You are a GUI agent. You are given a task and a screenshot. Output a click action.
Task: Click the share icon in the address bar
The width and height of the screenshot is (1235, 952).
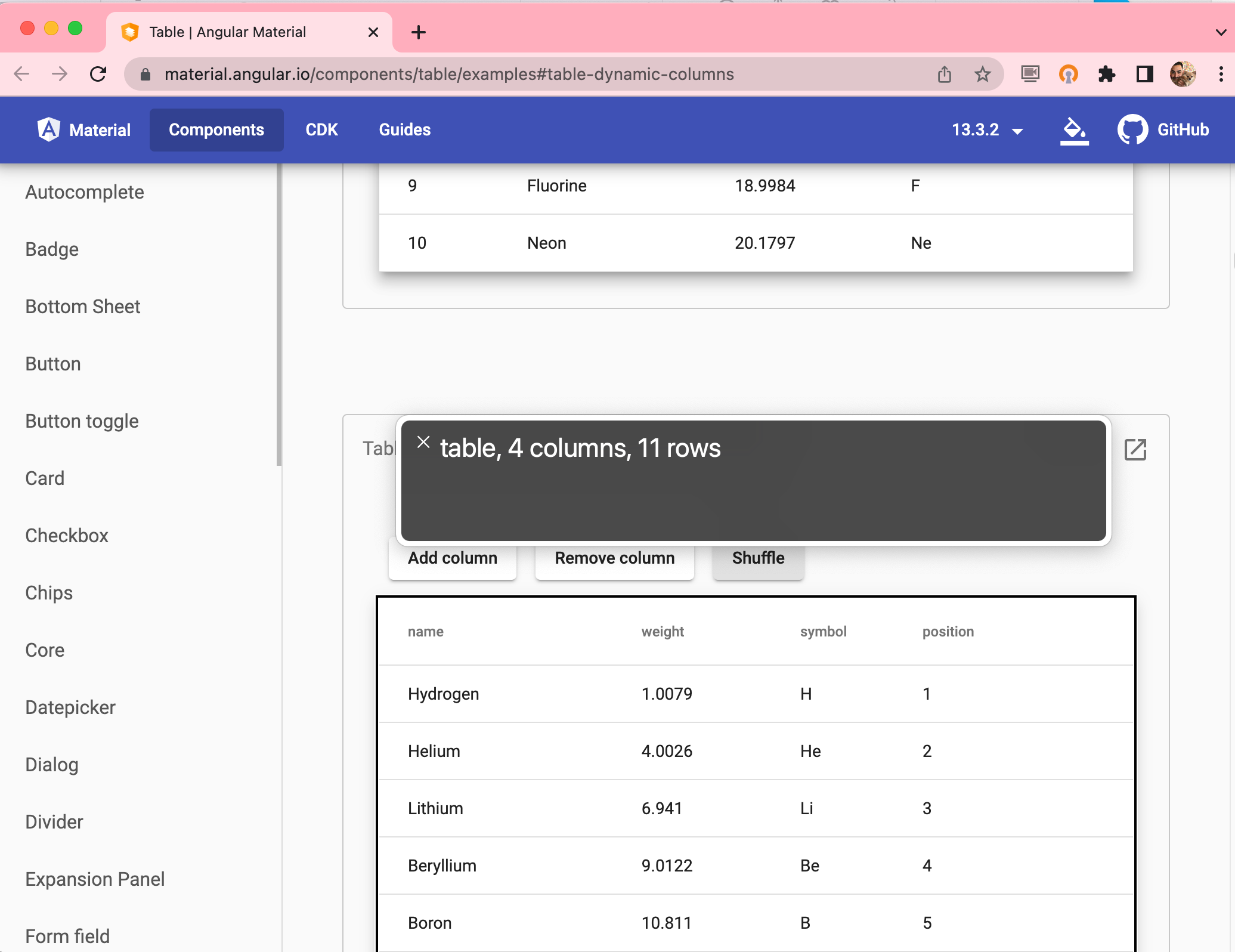[x=944, y=74]
